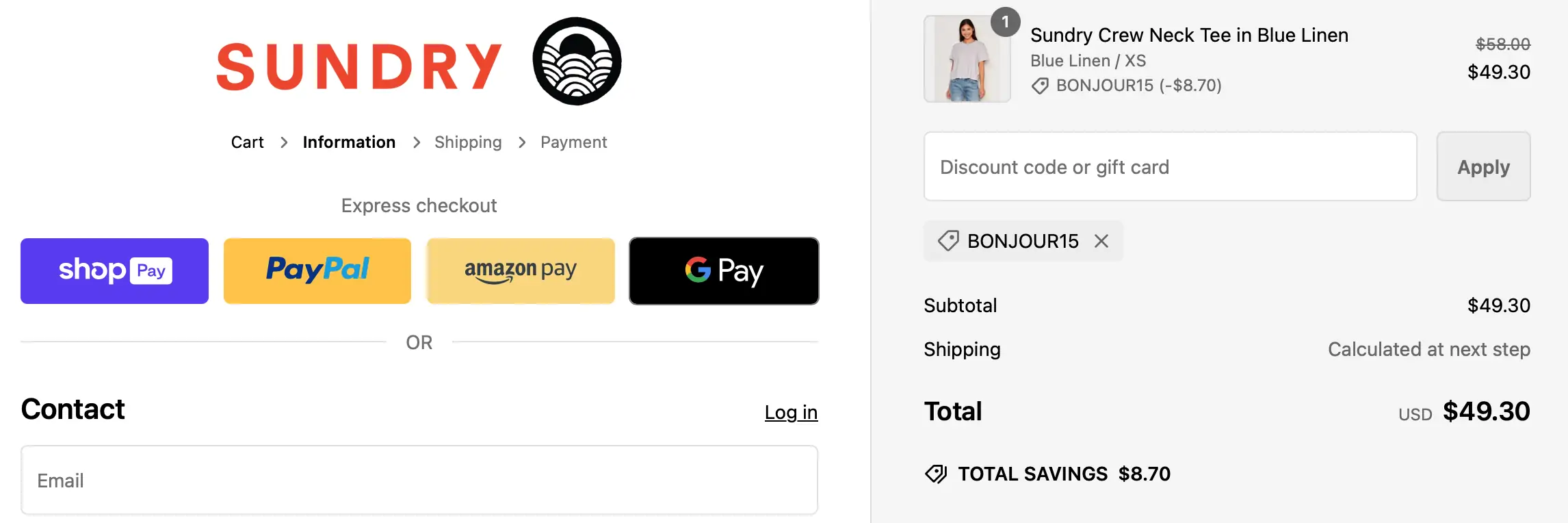Screen dimensions: 1568x523
Task: Open the Log in link
Action: click(x=791, y=412)
